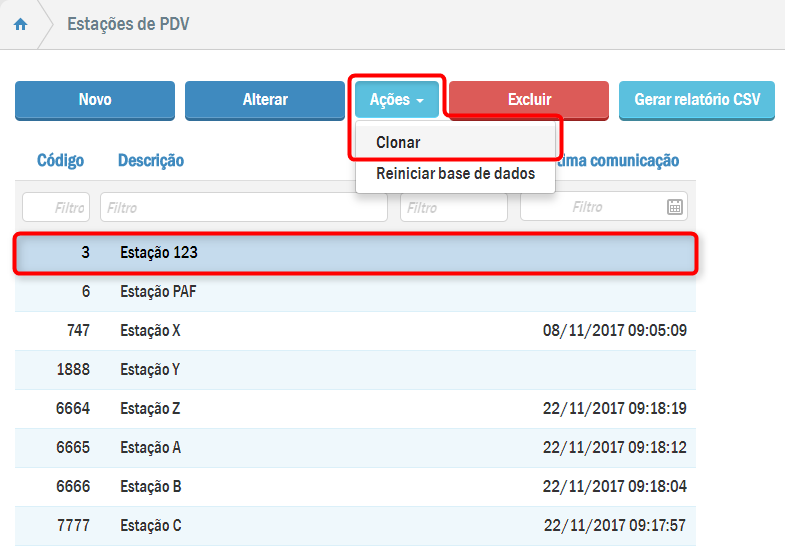Expand the Ações dropdown
785x546 pixels.
tap(397, 100)
